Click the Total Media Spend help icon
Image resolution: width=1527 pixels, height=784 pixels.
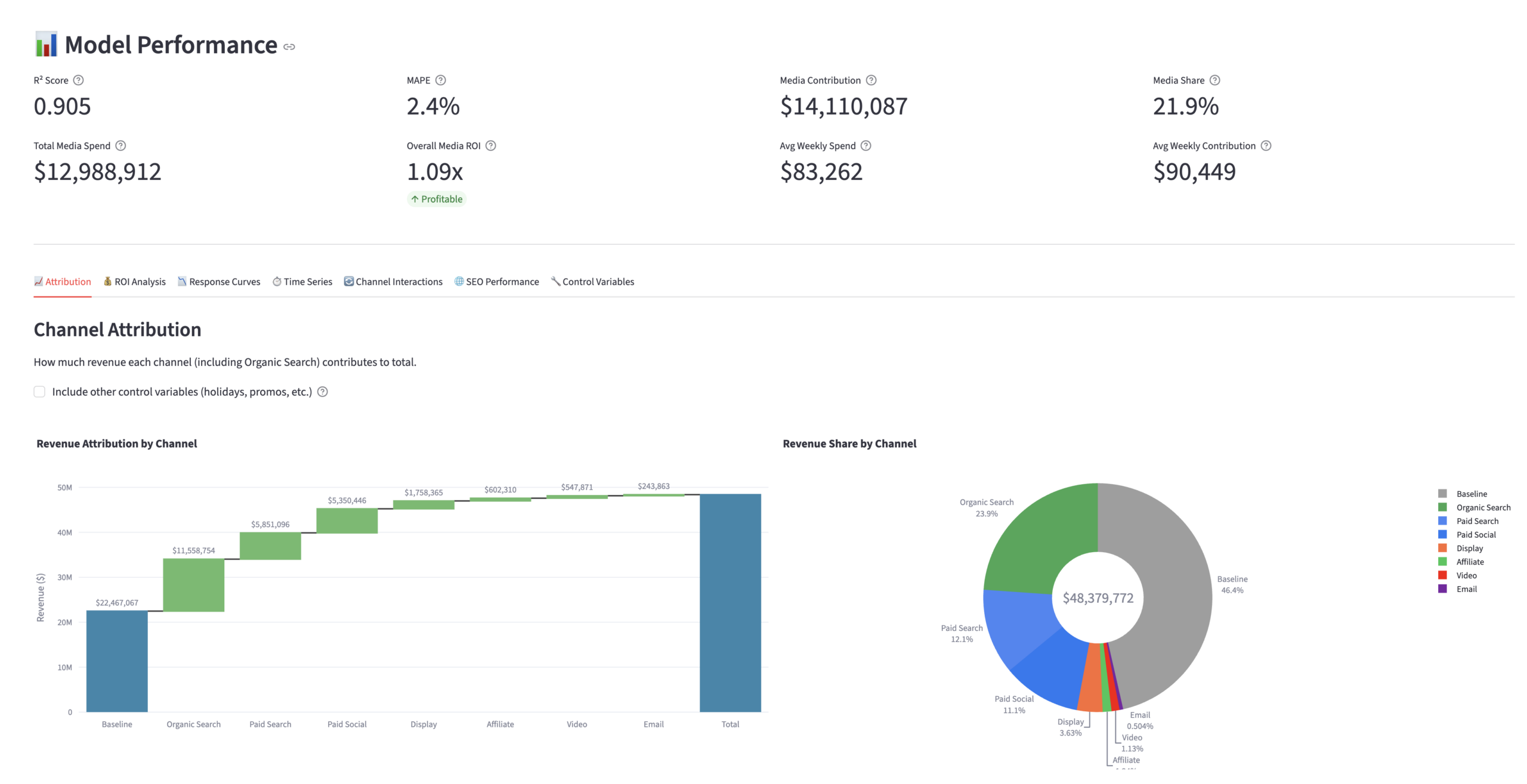(x=120, y=145)
